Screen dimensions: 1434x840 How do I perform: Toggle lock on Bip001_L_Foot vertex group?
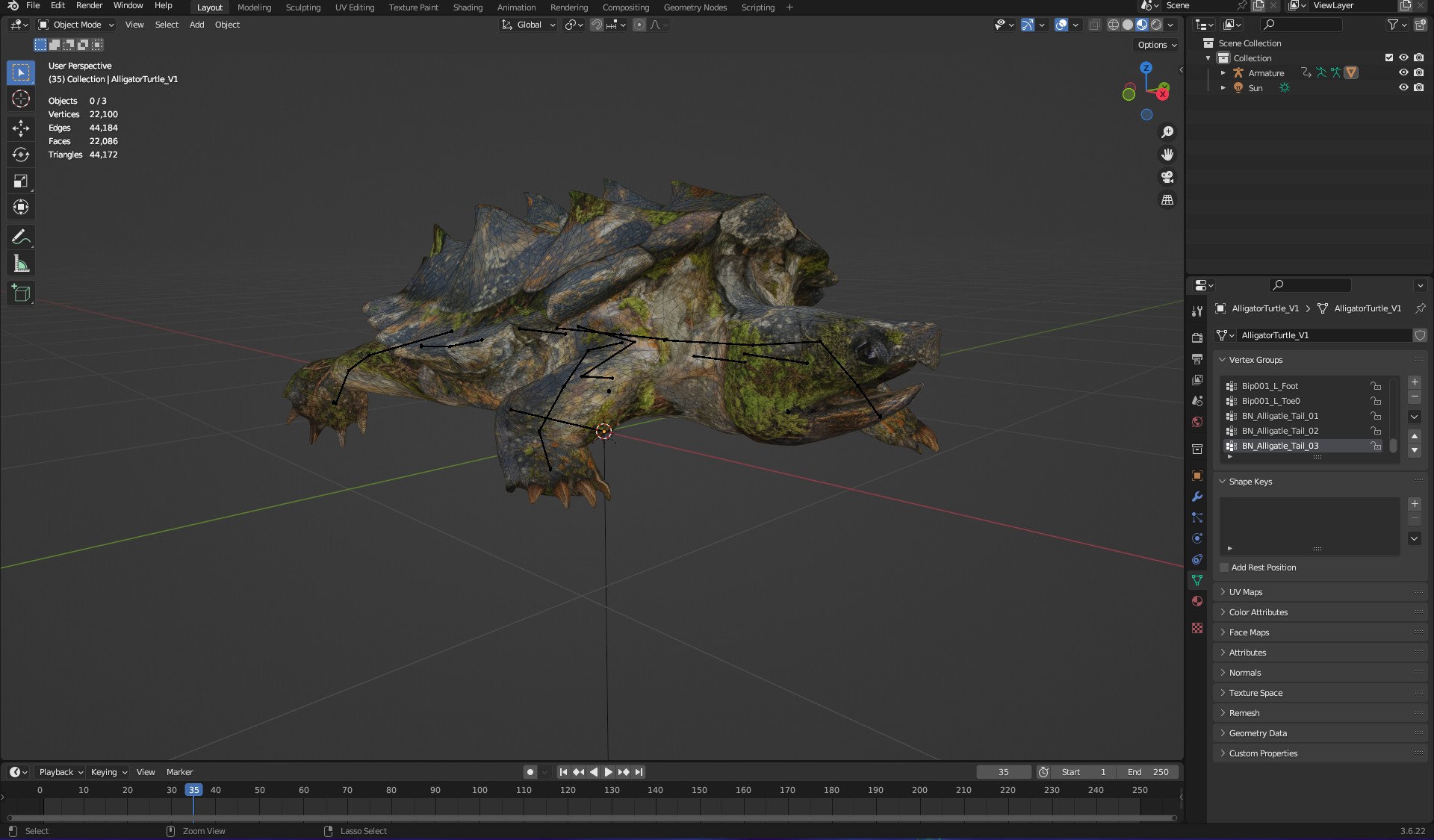pos(1376,386)
